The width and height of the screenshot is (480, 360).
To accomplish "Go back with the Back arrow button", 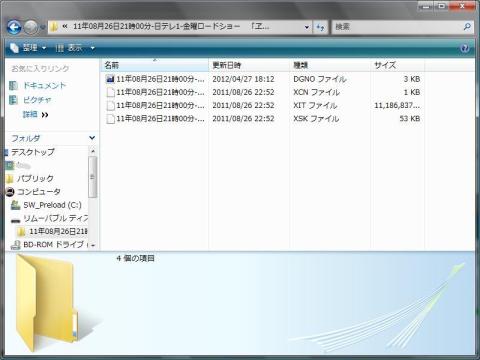I will point(14,27).
